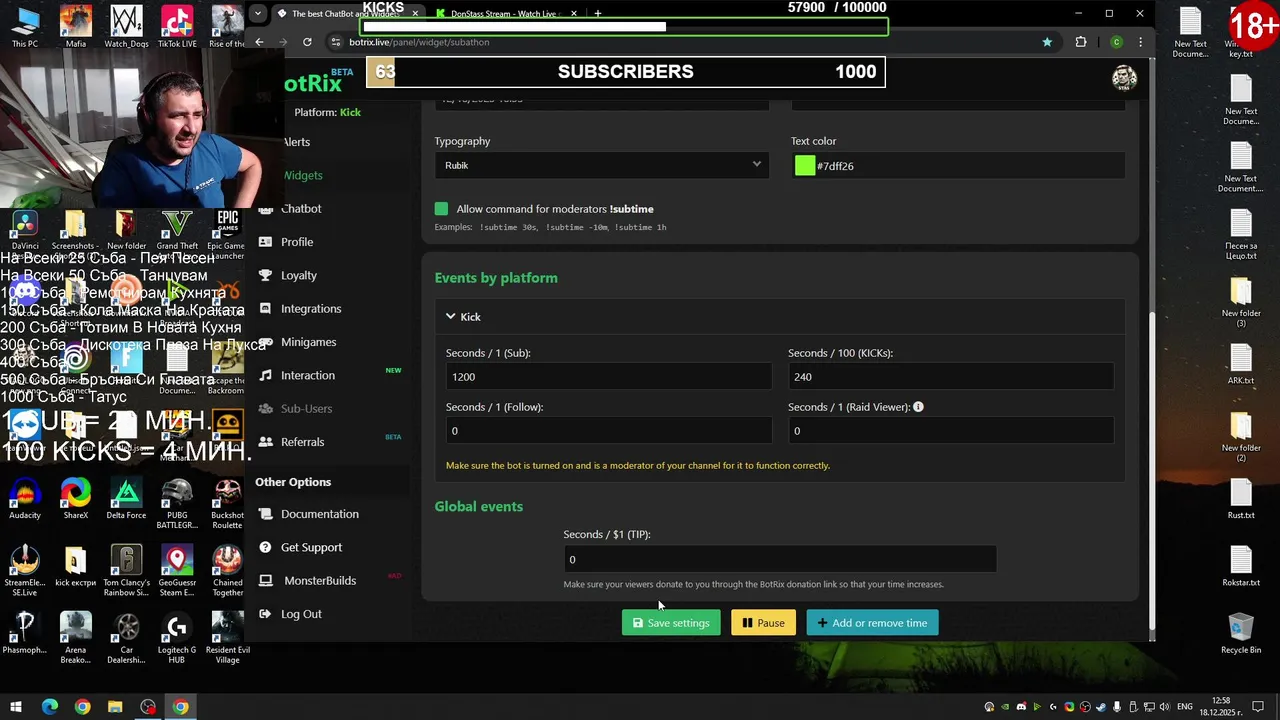Select ShareX desktop icon
The image size is (1280, 720).
point(75,499)
